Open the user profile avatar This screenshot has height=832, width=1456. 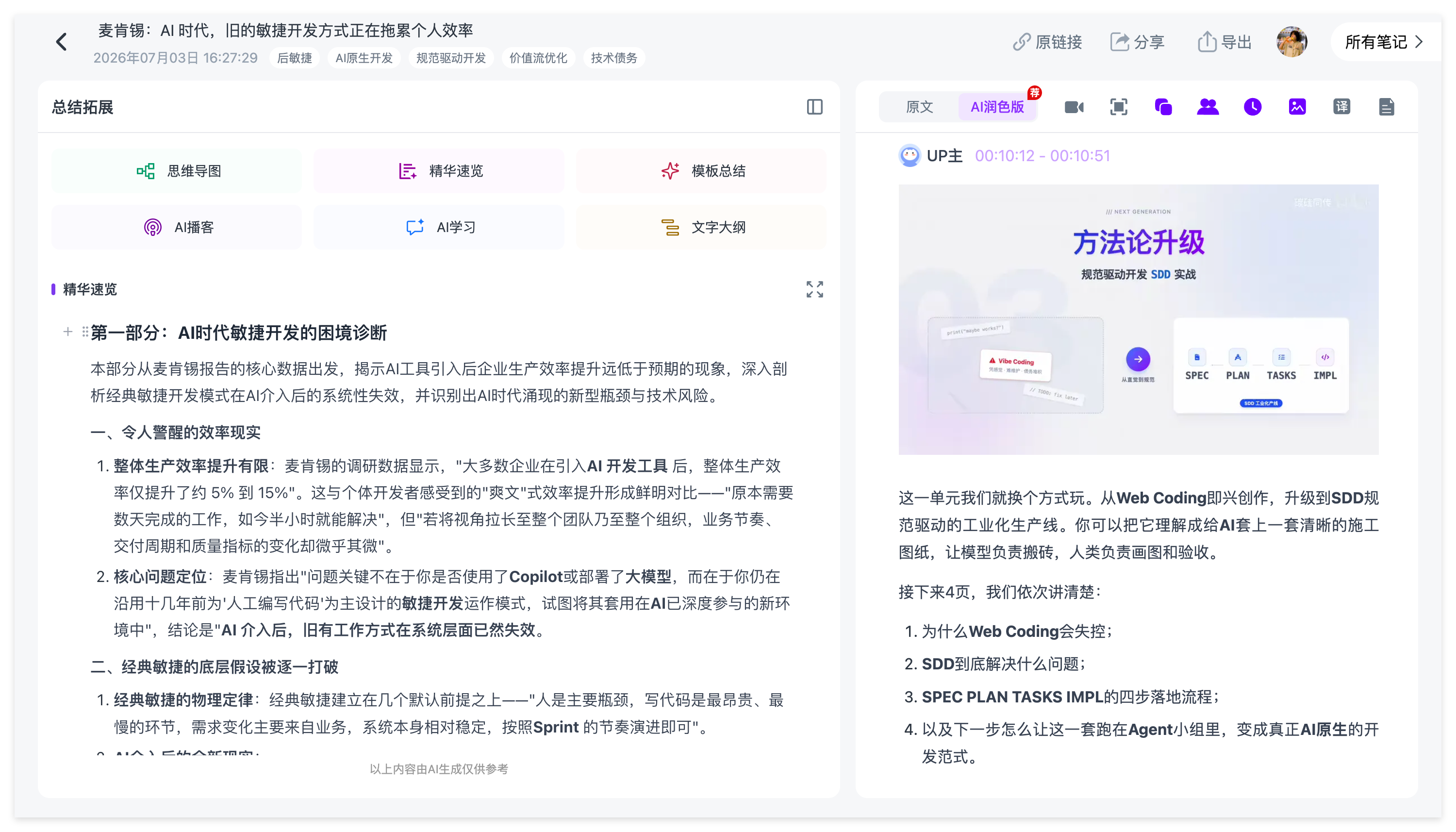[1291, 42]
